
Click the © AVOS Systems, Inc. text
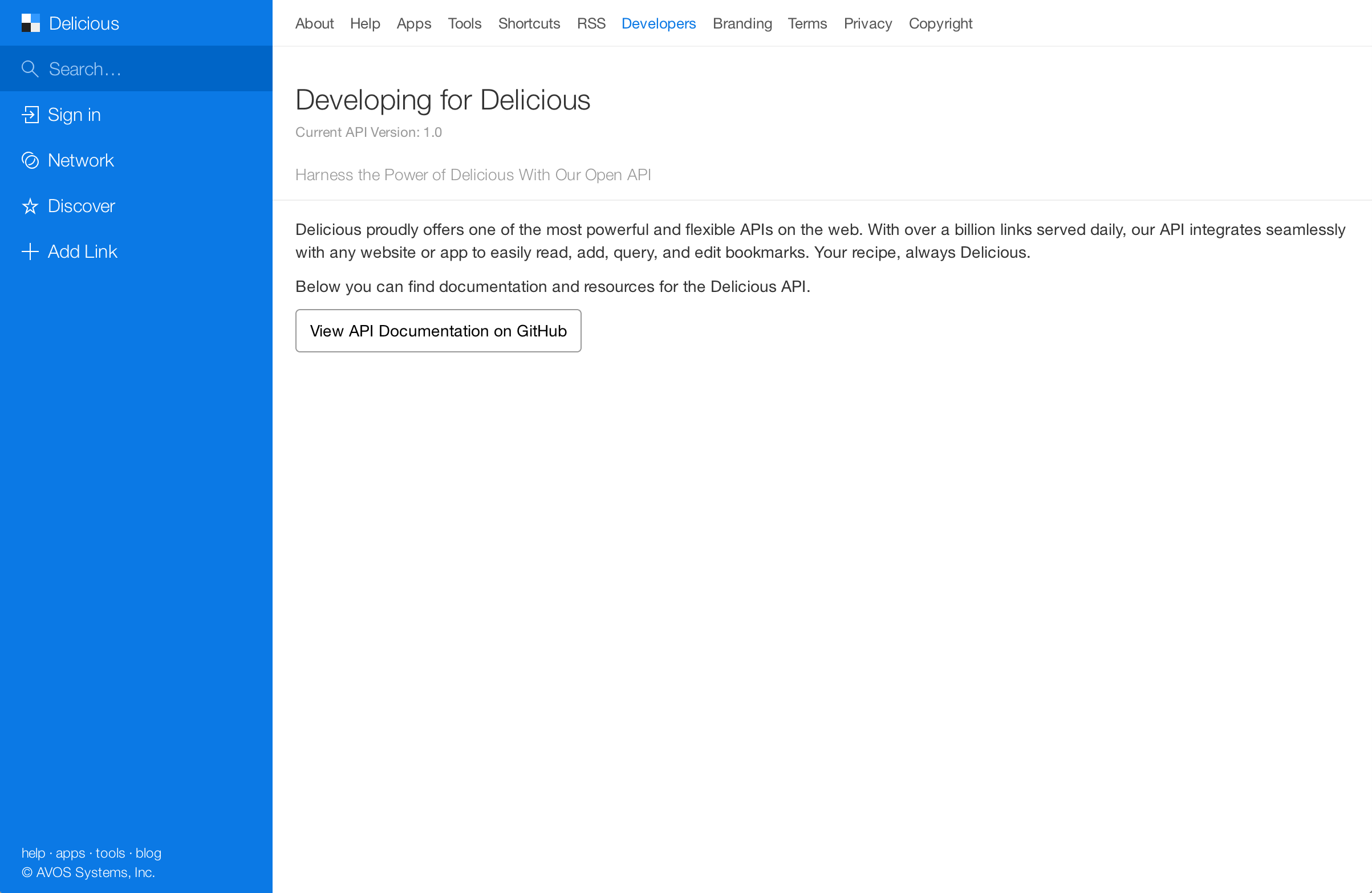click(88, 872)
